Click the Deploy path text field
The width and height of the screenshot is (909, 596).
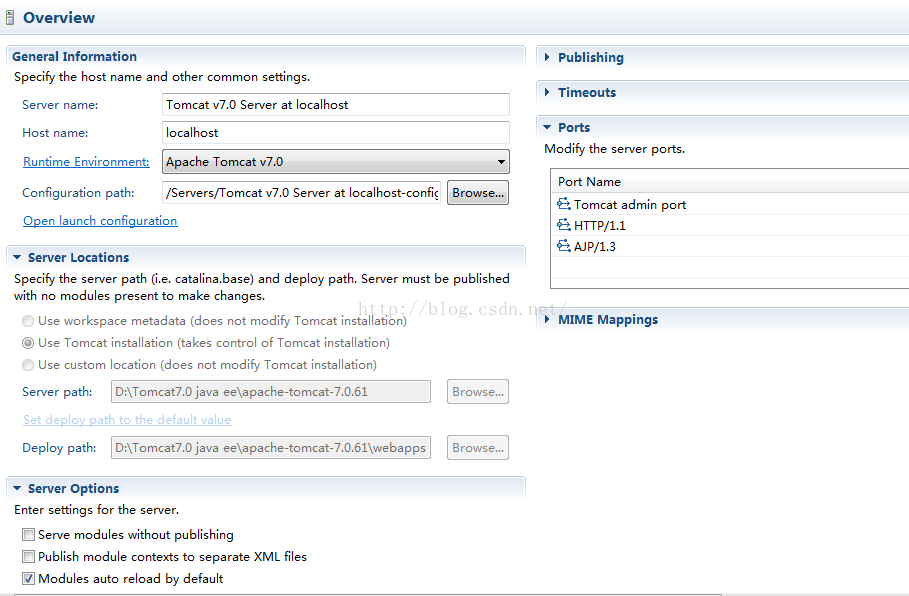click(x=271, y=448)
